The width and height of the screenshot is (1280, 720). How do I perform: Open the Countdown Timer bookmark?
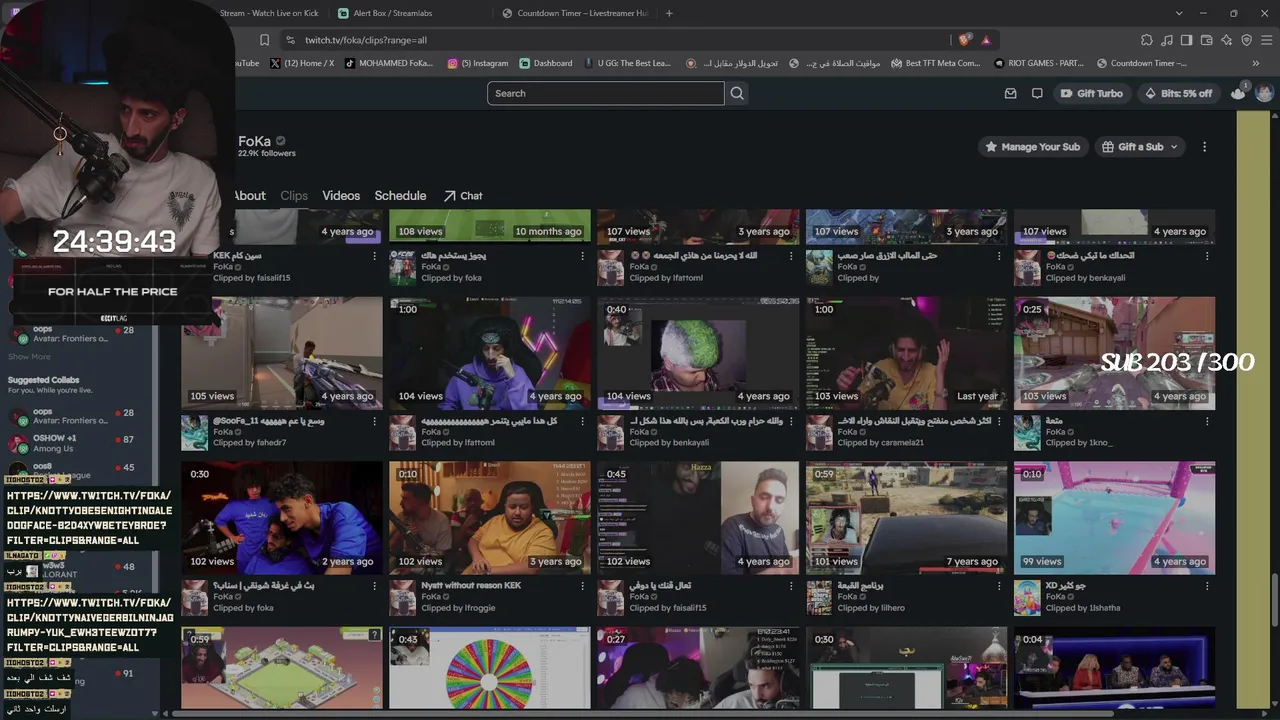pyautogui.click(x=1141, y=63)
